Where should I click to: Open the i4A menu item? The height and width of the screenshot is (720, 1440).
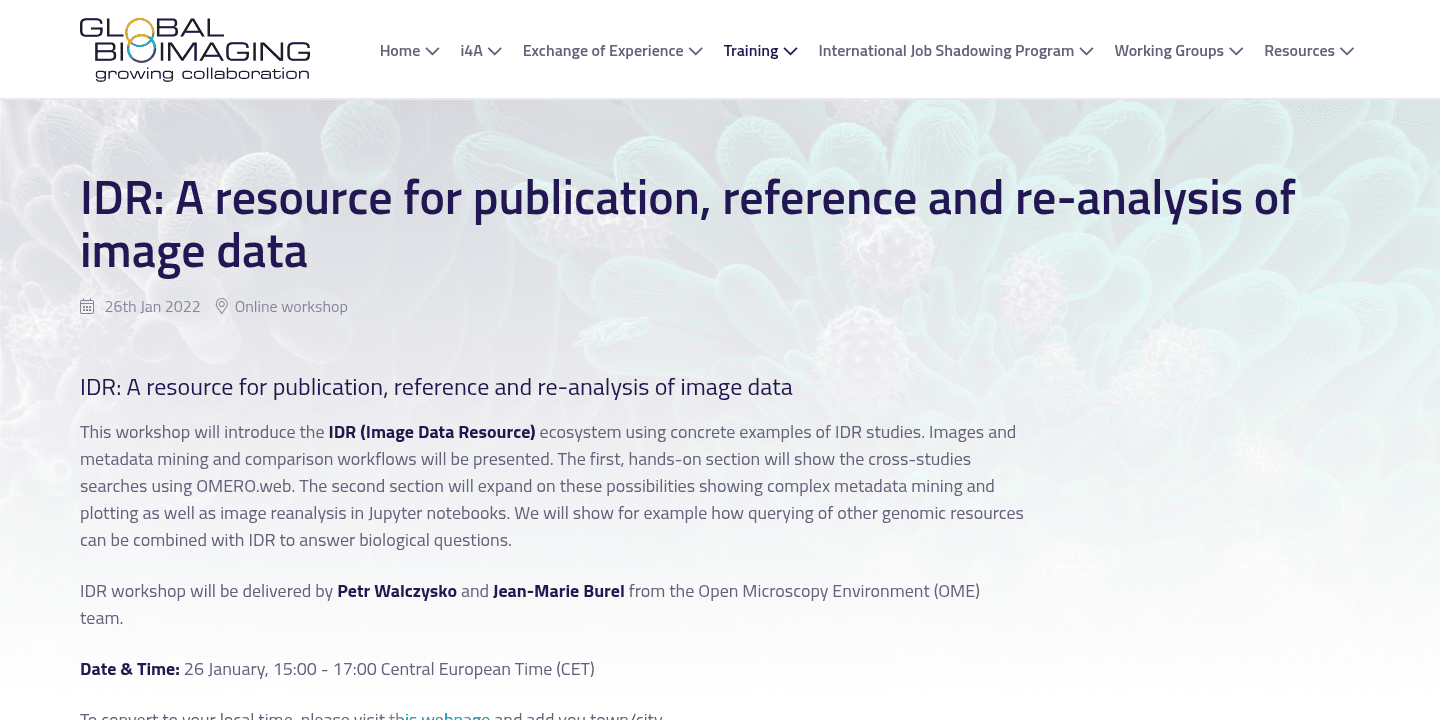point(470,50)
